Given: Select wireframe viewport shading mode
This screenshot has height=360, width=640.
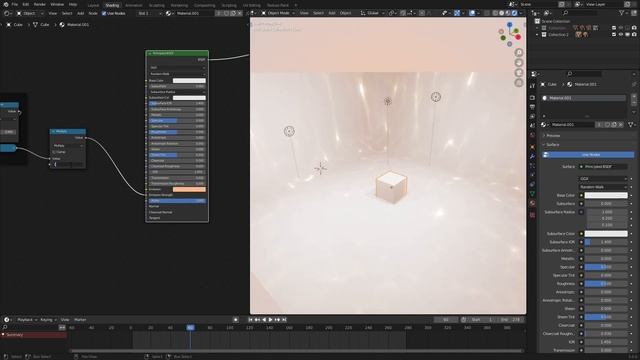Looking at the screenshot, I should coord(495,13).
